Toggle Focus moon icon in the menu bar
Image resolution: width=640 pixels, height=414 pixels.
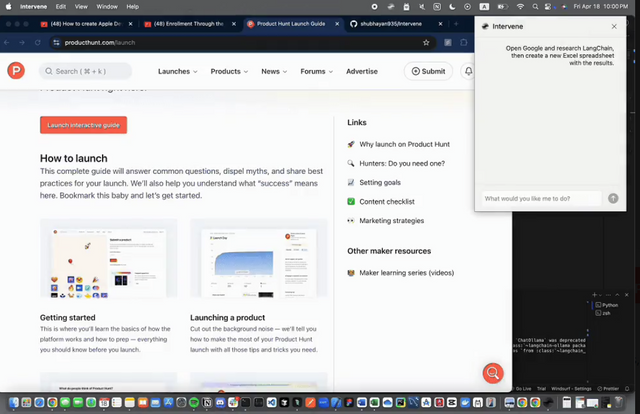(452, 7)
